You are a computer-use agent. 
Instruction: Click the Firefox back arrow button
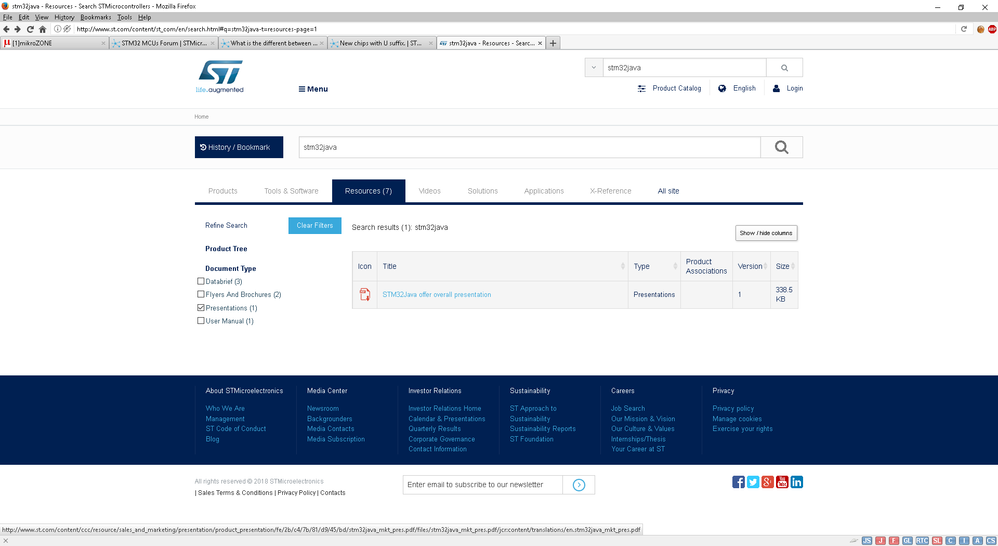[x=6, y=29]
